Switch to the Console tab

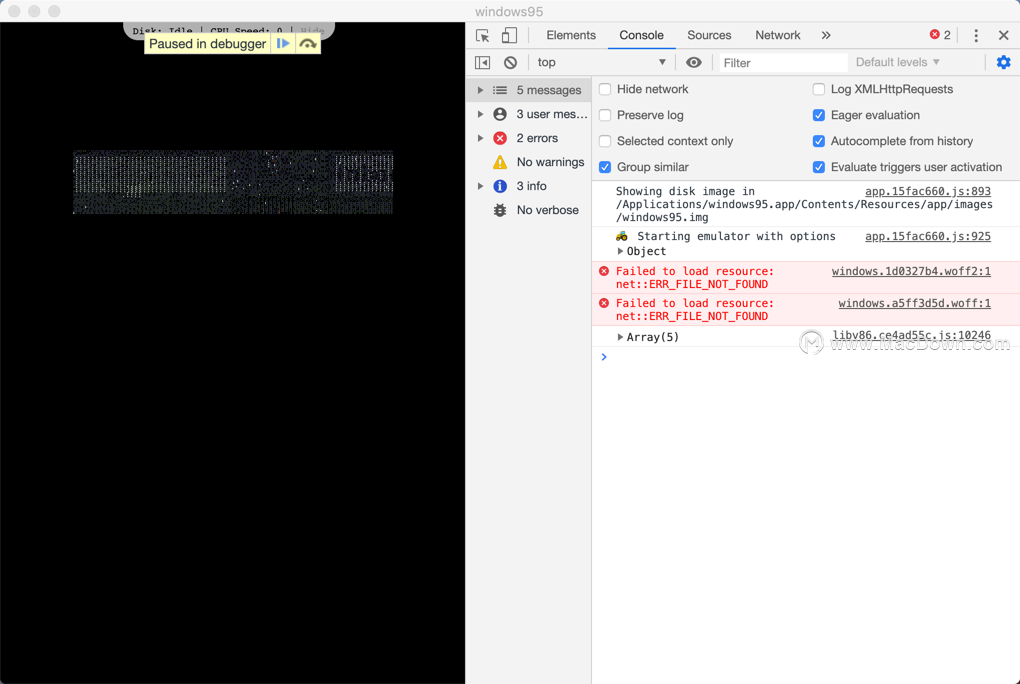[641, 35]
